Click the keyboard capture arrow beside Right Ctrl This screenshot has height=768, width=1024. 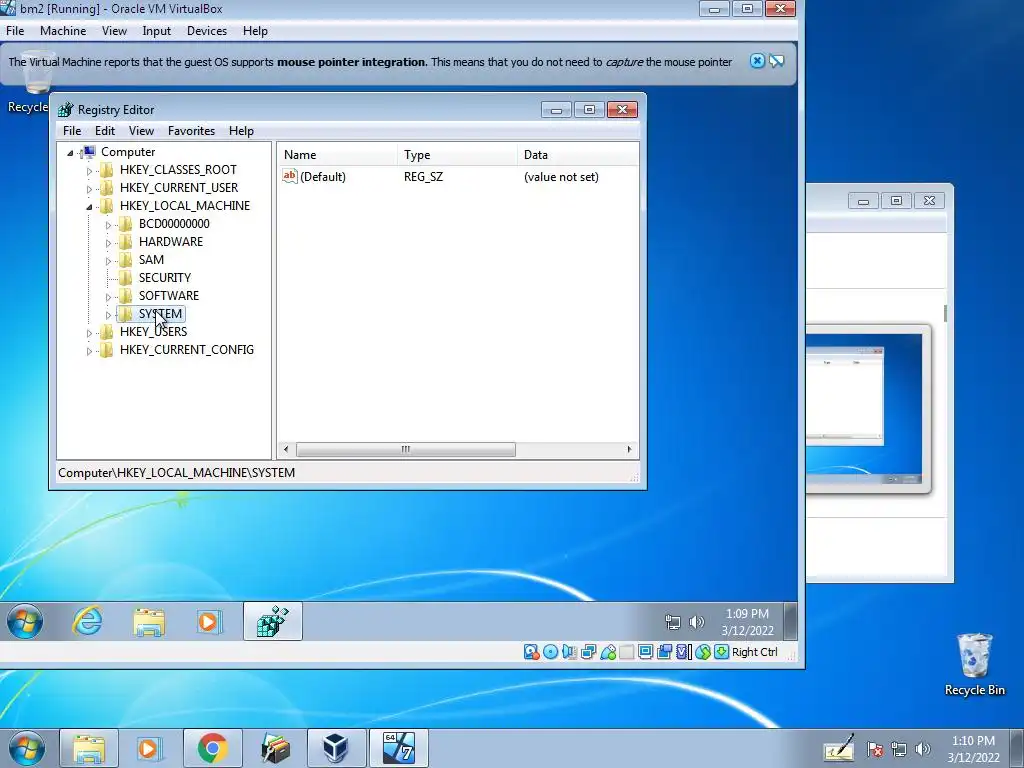[x=722, y=652]
